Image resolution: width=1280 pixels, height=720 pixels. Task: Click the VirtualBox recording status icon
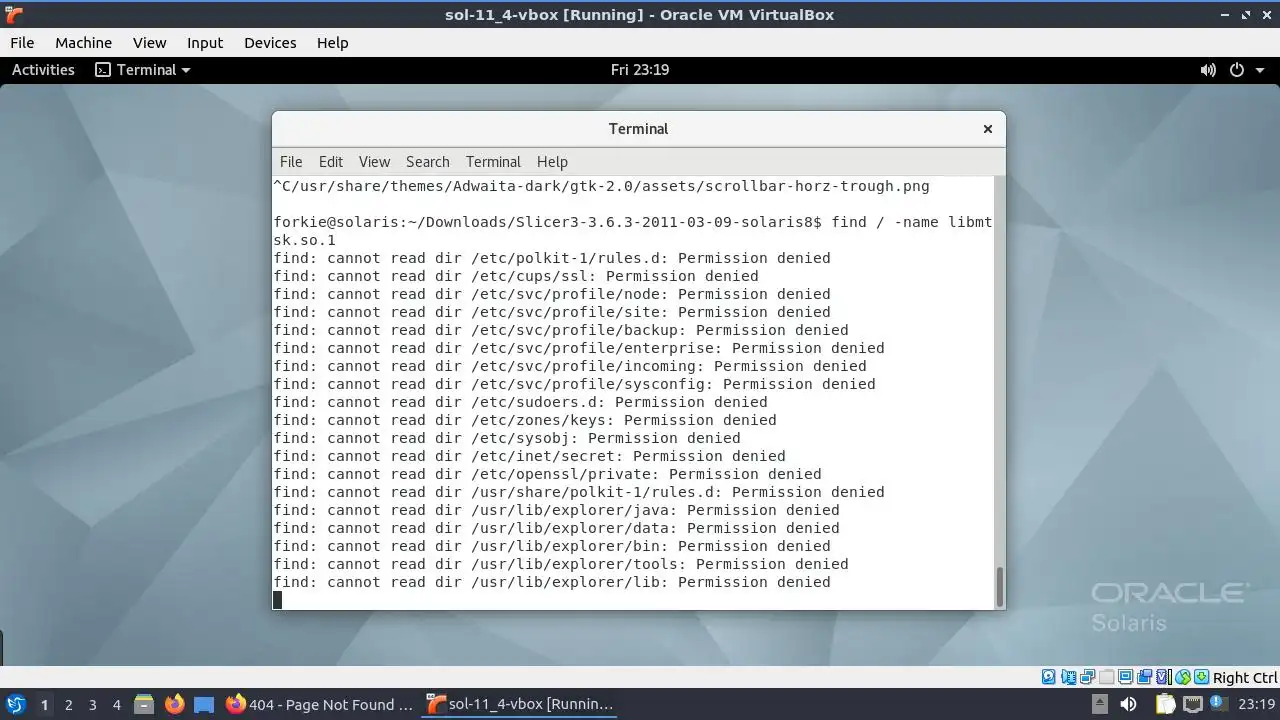click(x=1144, y=677)
